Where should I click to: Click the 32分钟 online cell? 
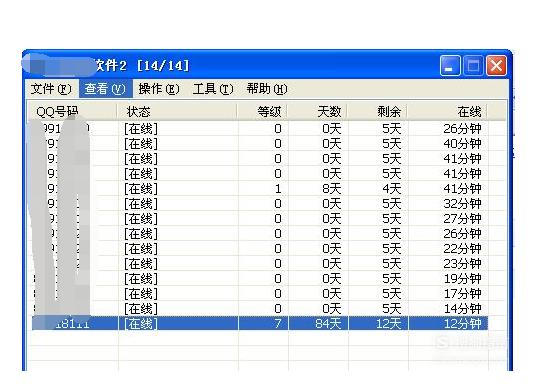tap(462, 204)
